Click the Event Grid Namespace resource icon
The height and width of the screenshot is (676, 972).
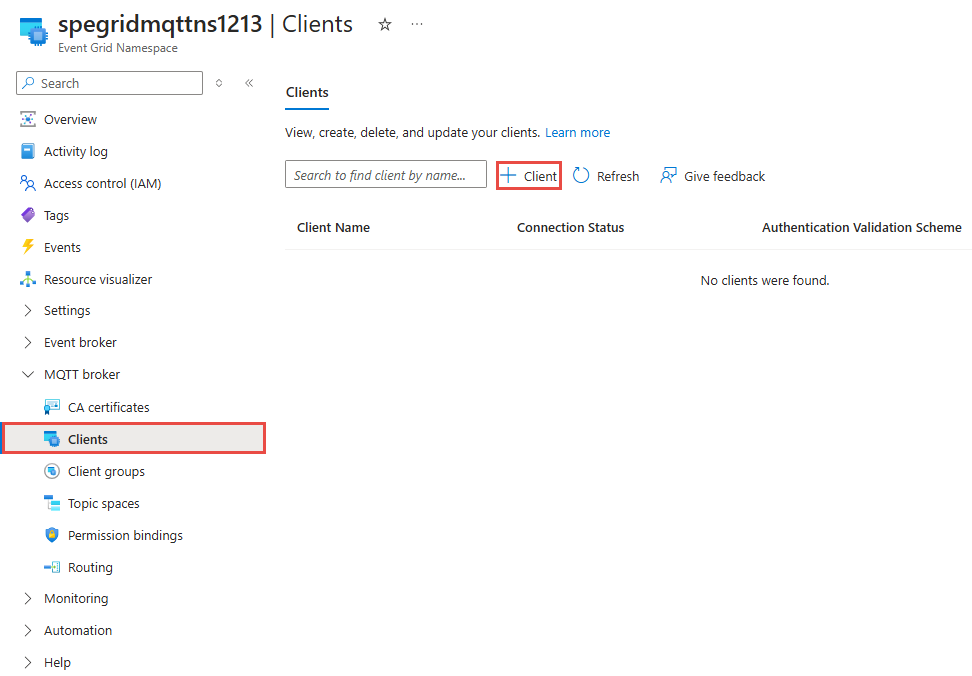click(x=34, y=32)
